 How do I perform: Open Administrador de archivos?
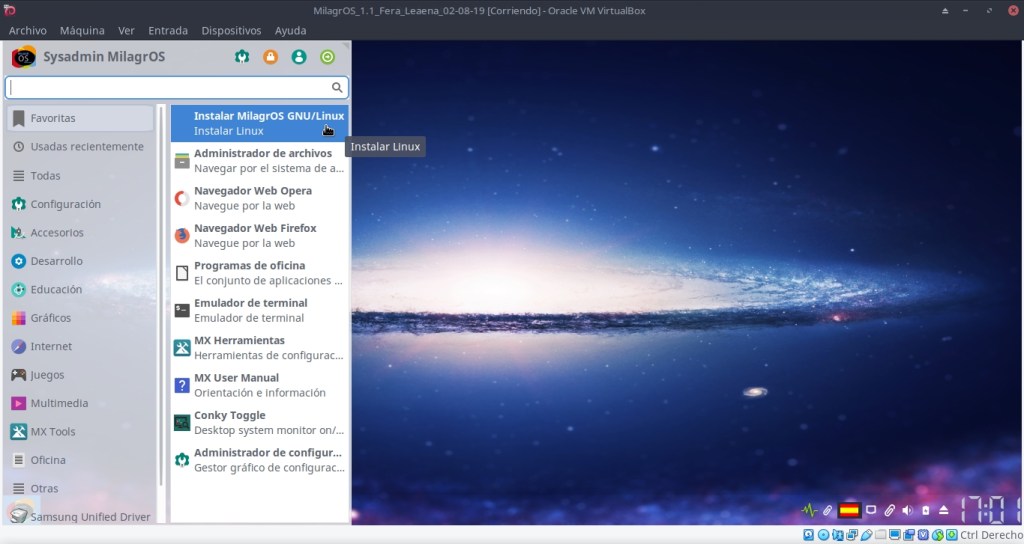pyautogui.click(x=260, y=161)
